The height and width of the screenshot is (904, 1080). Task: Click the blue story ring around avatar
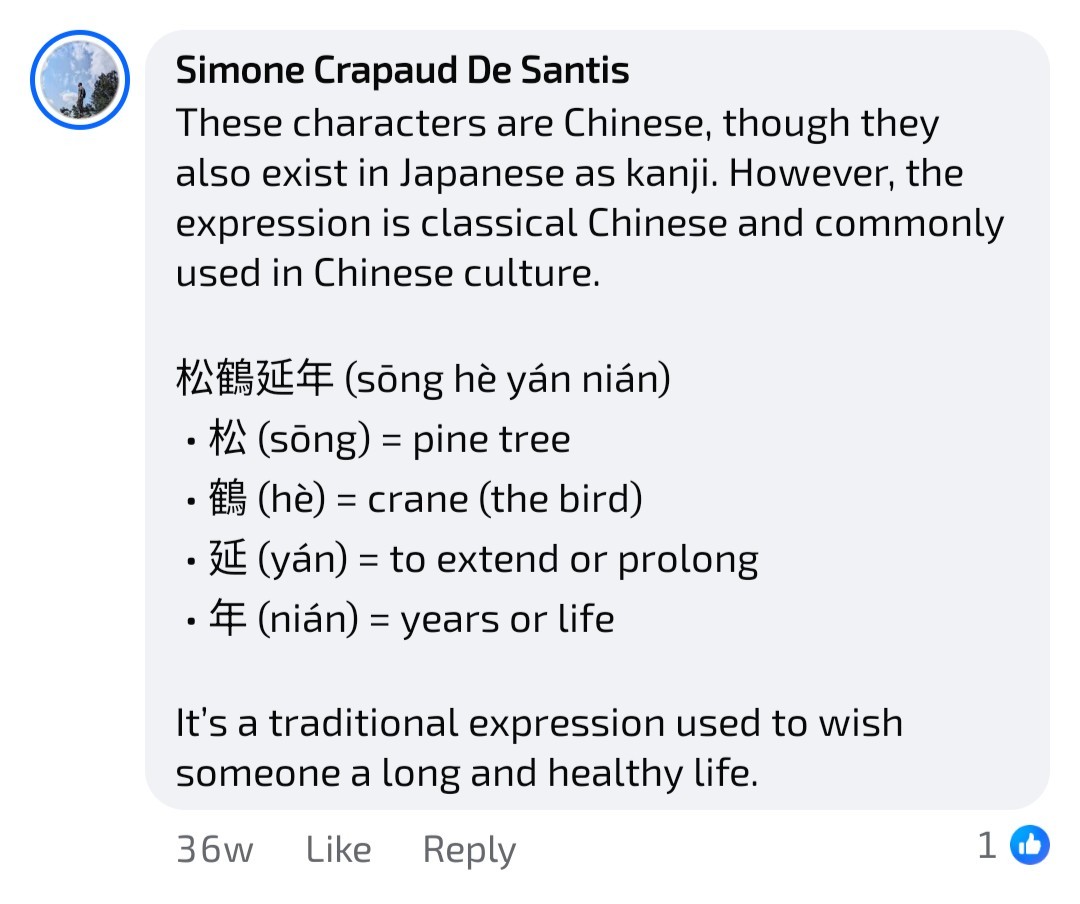[80, 80]
